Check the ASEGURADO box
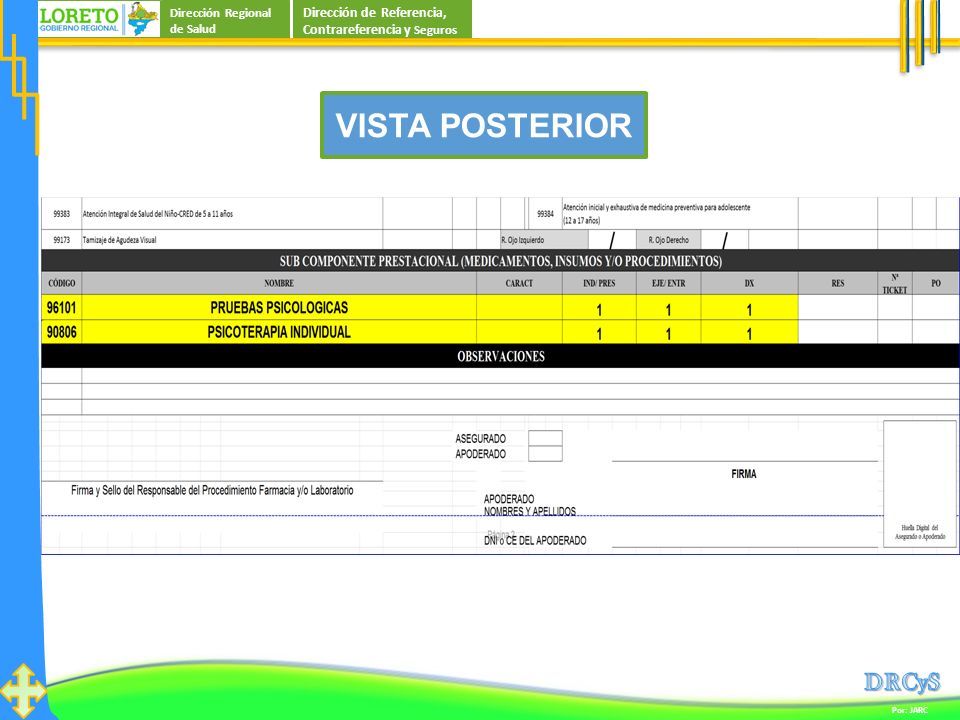Screen dimensions: 960x720 (545, 438)
